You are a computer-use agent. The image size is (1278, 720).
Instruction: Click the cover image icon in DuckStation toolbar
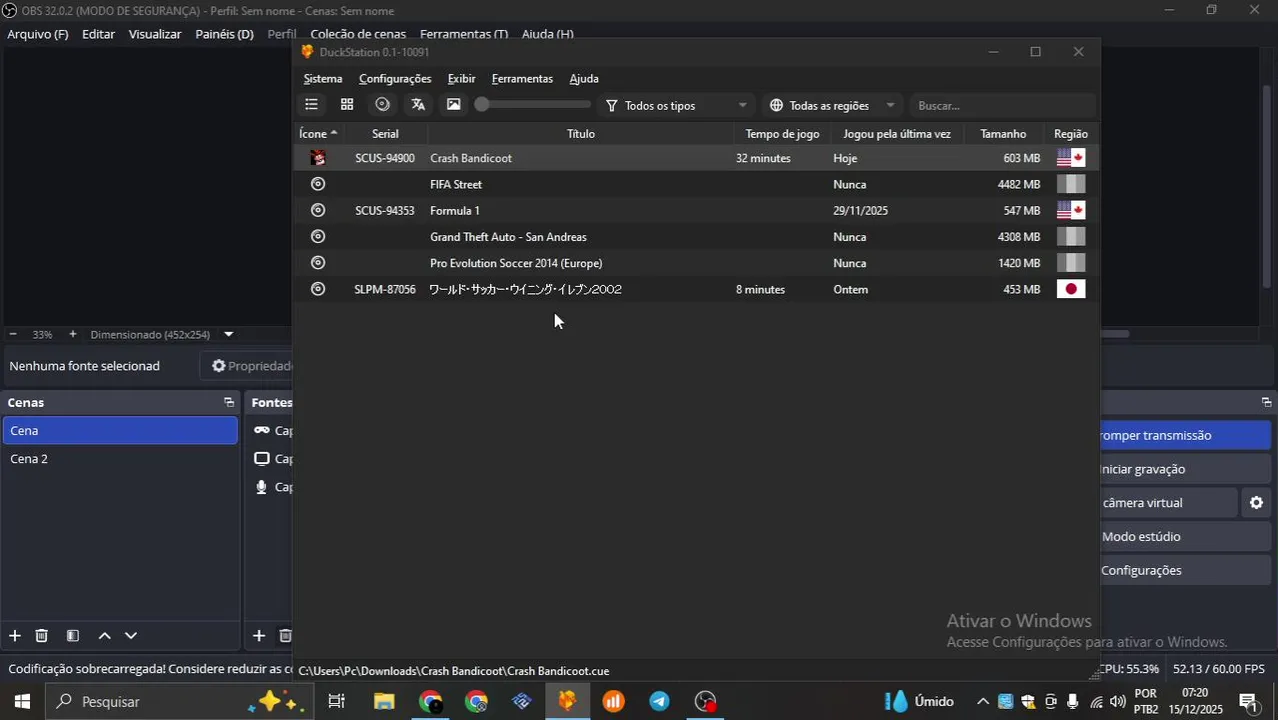point(454,105)
